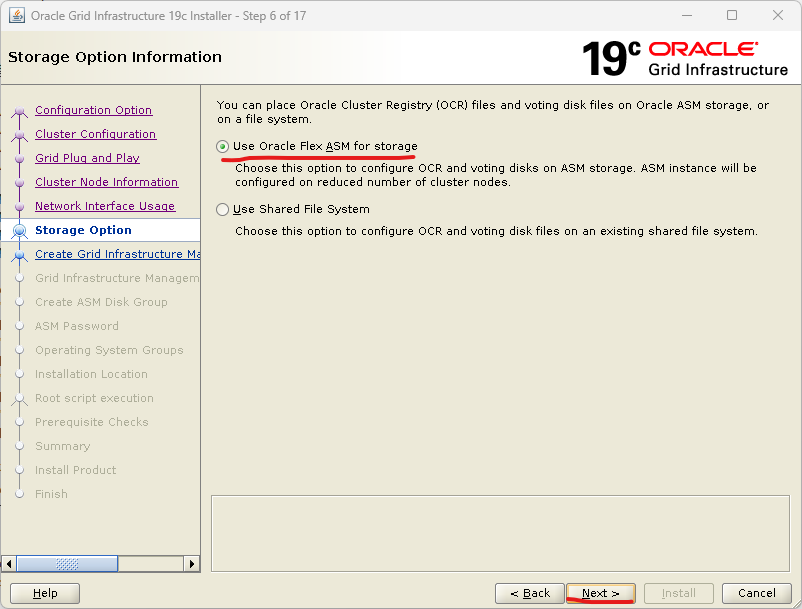The width and height of the screenshot is (802, 609).
Task: Open the installer Help
Action: tap(45, 593)
